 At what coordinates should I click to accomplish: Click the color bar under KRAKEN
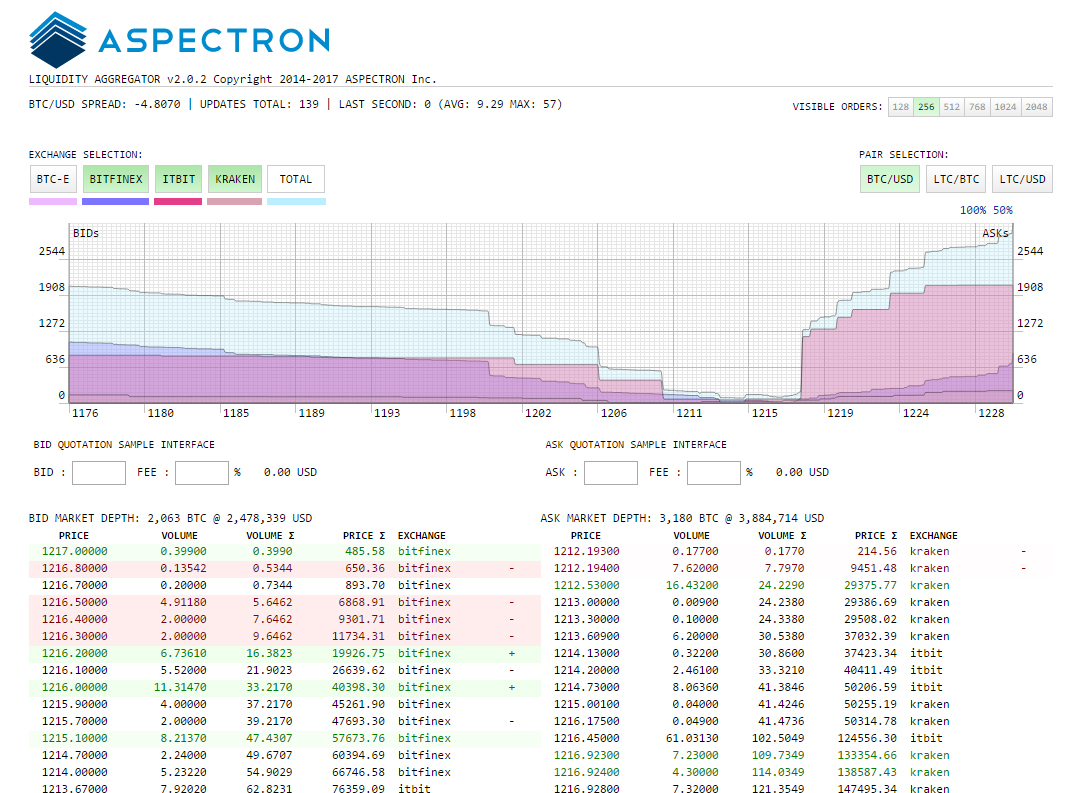click(x=235, y=202)
